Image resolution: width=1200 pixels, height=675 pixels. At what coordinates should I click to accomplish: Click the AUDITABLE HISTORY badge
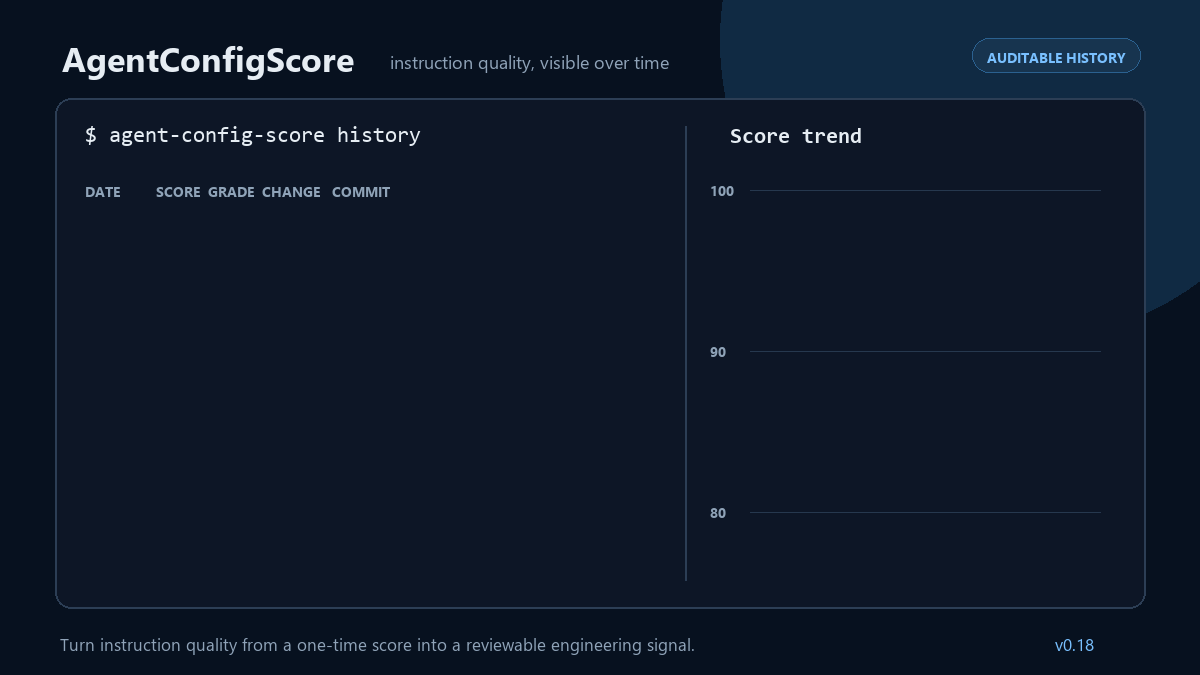[x=1056, y=57]
